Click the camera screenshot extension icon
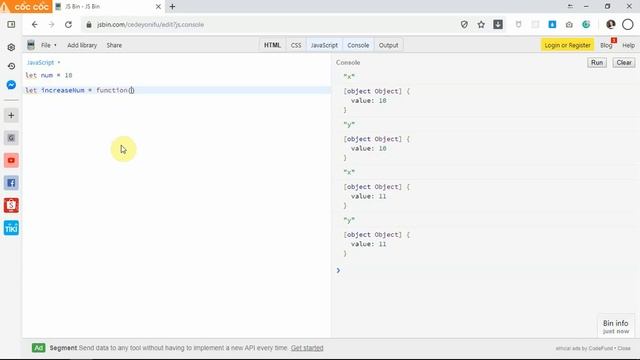This screenshot has width=640, height=360. 569,24
